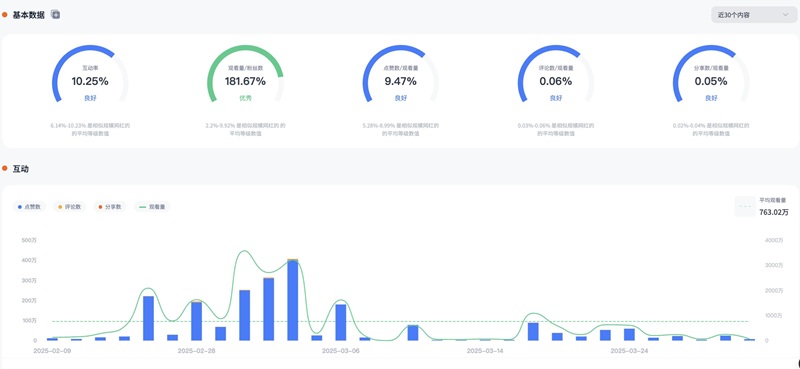Click the tallest blue bar in the chart
This screenshot has height=369, width=800.
[x=292, y=300]
